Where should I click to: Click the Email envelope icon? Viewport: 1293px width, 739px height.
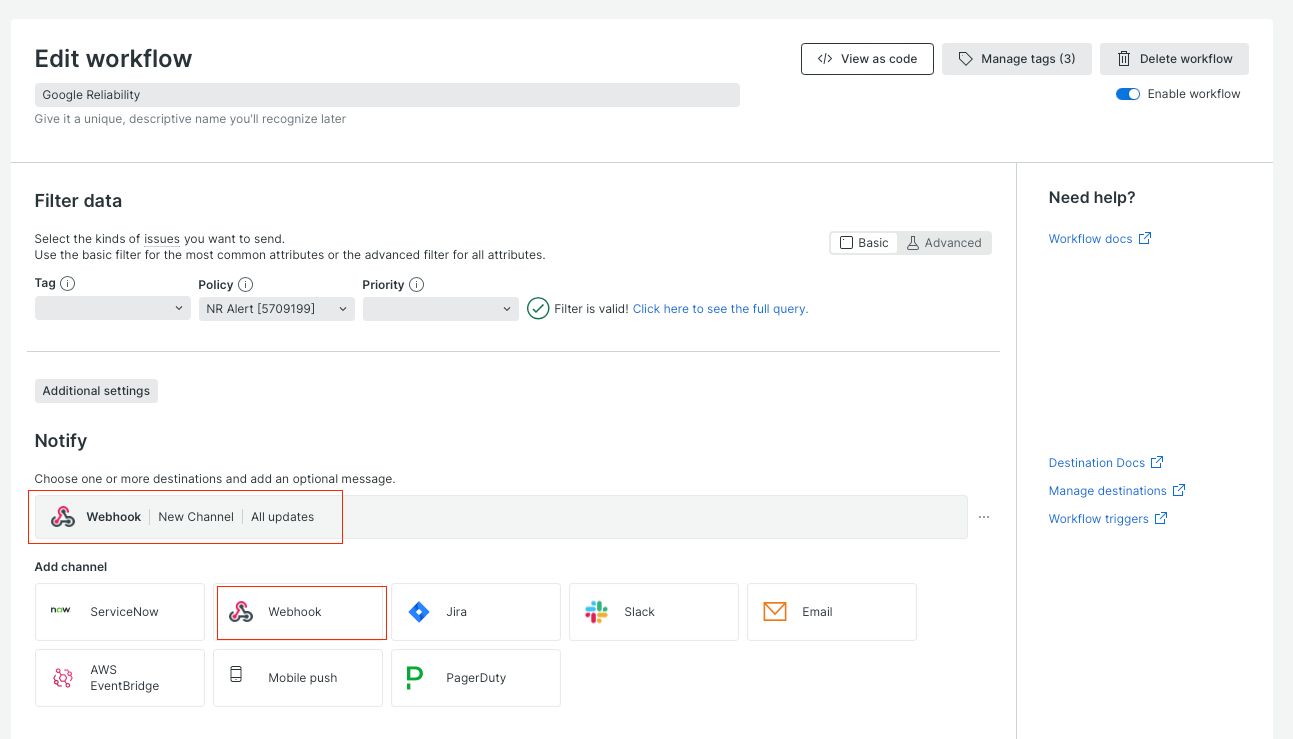coord(775,612)
